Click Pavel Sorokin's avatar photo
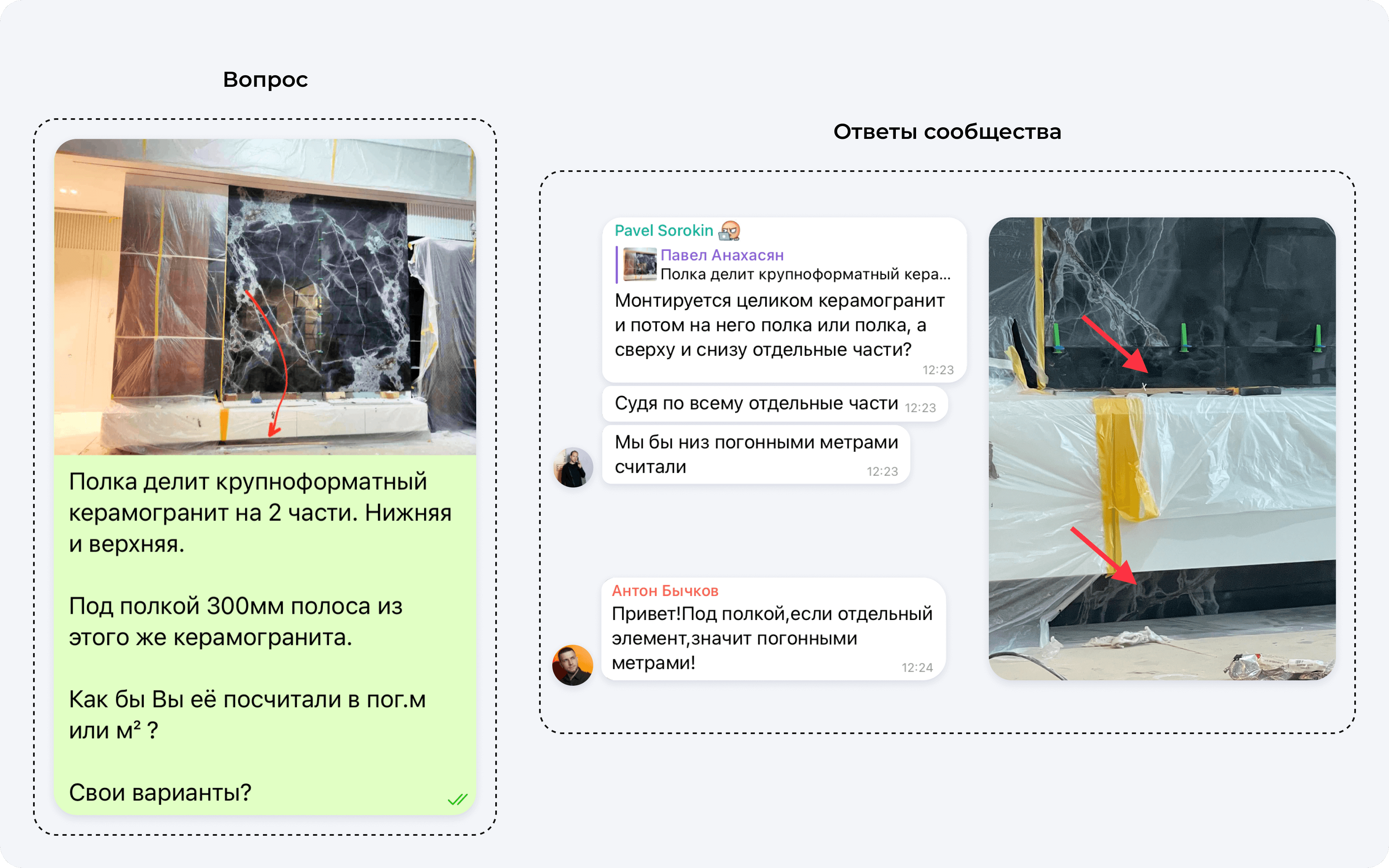 573,467
